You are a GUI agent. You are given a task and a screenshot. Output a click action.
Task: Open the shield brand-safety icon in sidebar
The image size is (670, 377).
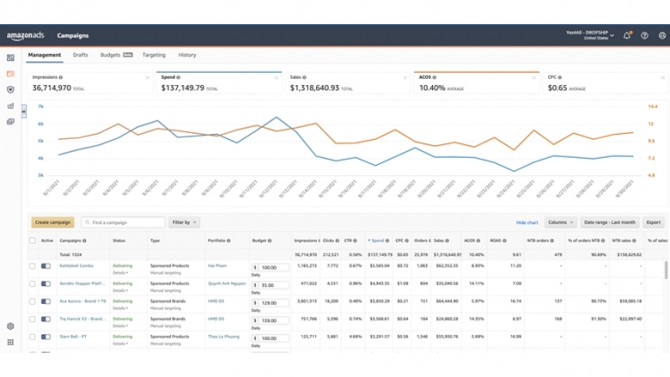coord(11,90)
